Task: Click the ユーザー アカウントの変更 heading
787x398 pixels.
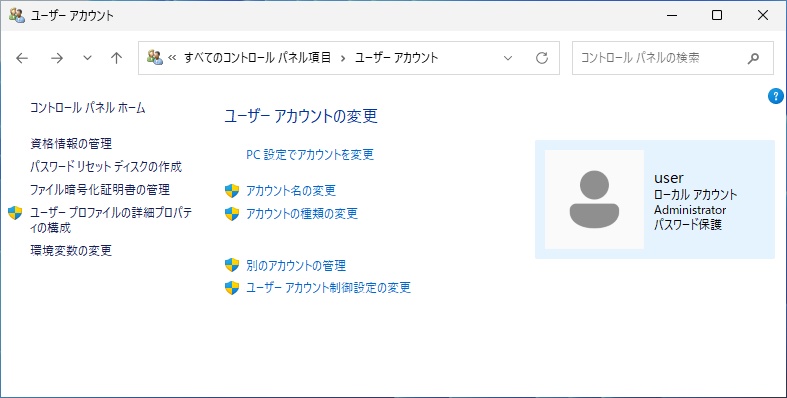Action: click(x=301, y=116)
